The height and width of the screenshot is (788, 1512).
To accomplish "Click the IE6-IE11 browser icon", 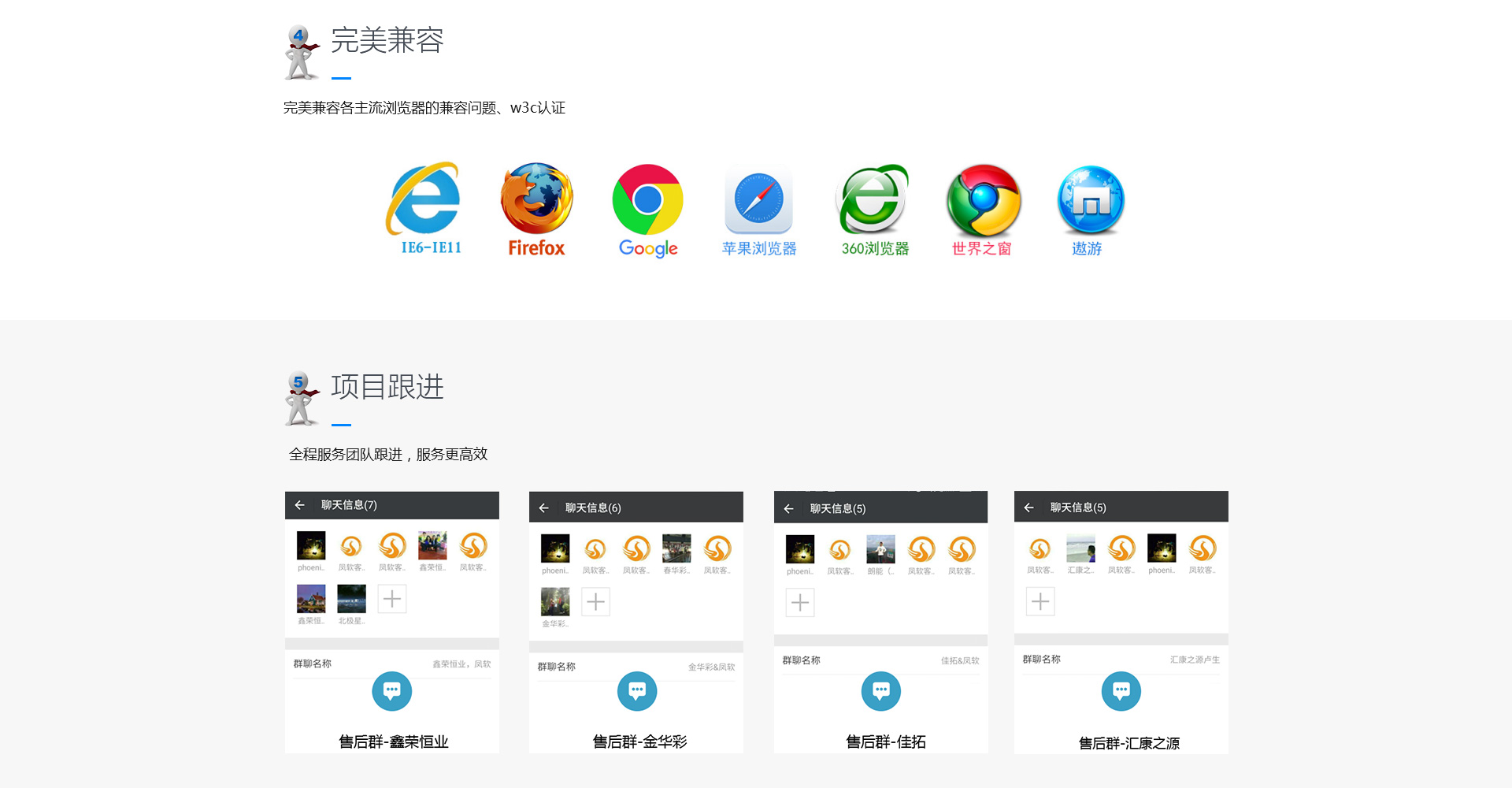I will (425, 200).
